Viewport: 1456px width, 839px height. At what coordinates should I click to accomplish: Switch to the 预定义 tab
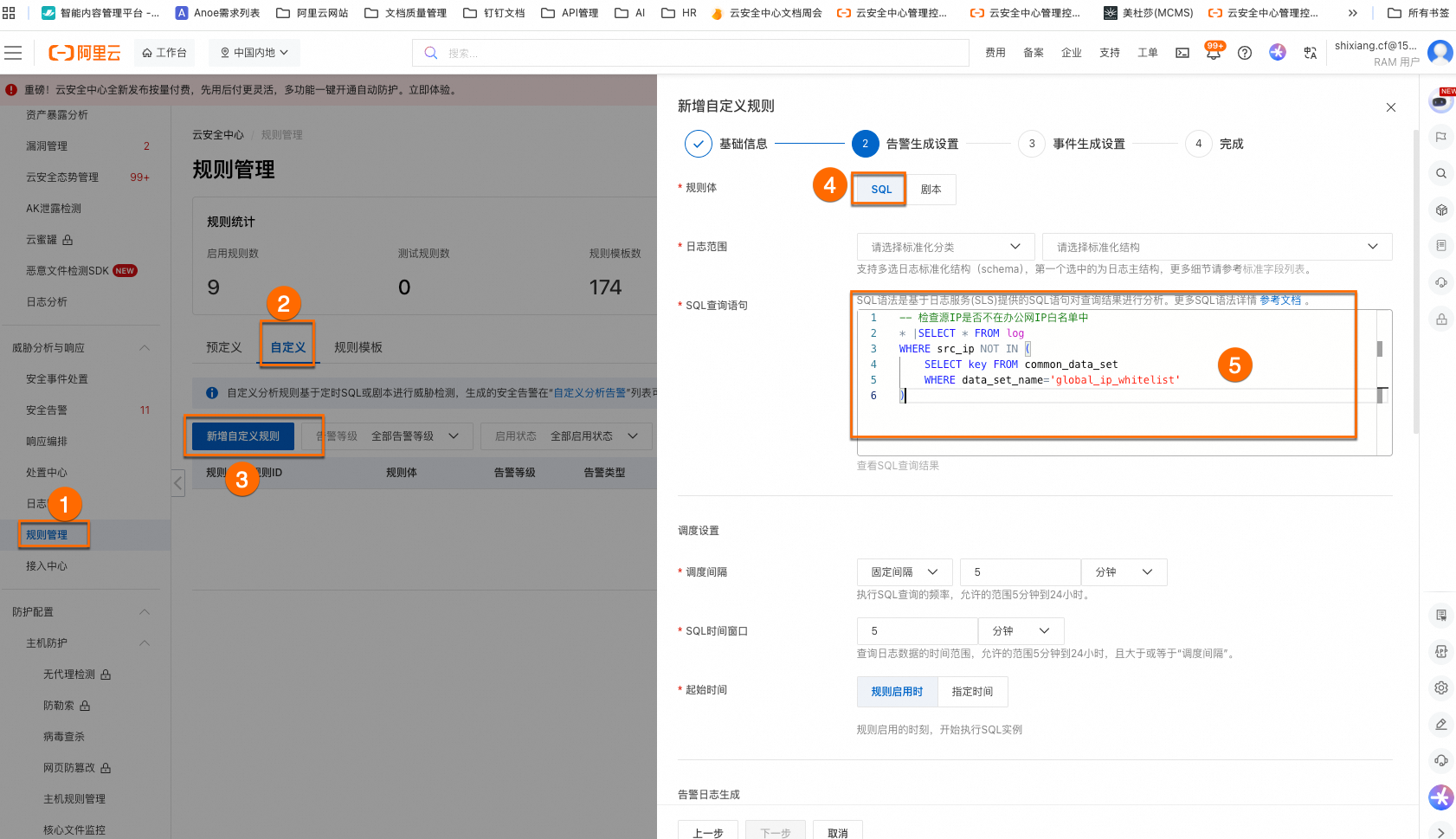pyautogui.click(x=224, y=347)
